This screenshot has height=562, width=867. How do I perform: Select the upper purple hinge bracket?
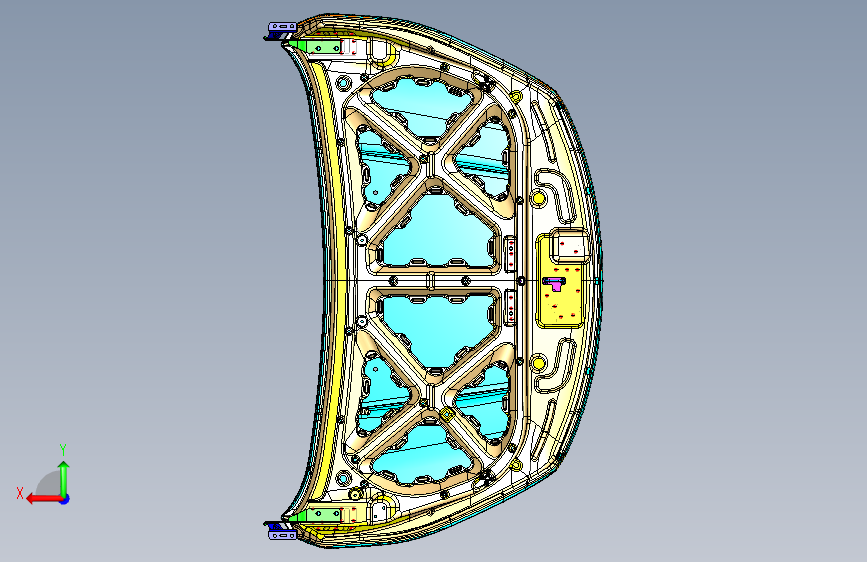click(x=282, y=27)
